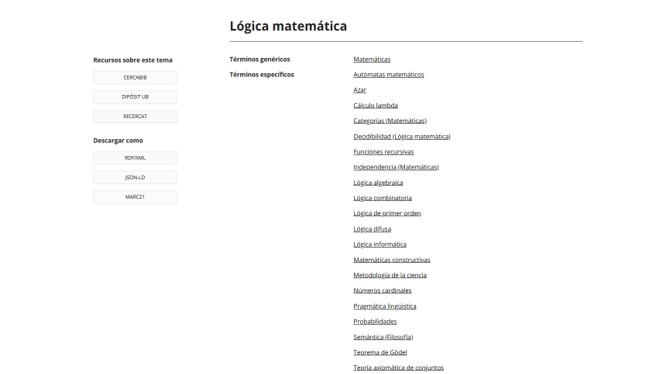Follow the Probabilidades link

pyautogui.click(x=375, y=321)
